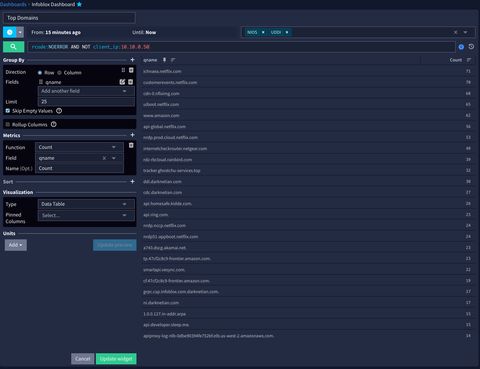The width and height of the screenshot is (480, 369).
Task: Click the a745.dscg.akamai.net row
Action: (x=307, y=248)
